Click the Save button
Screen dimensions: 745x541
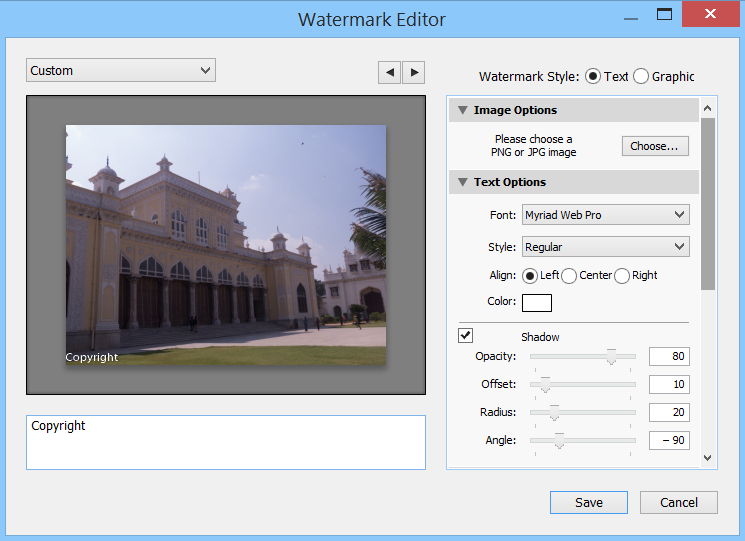coord(588,502)
